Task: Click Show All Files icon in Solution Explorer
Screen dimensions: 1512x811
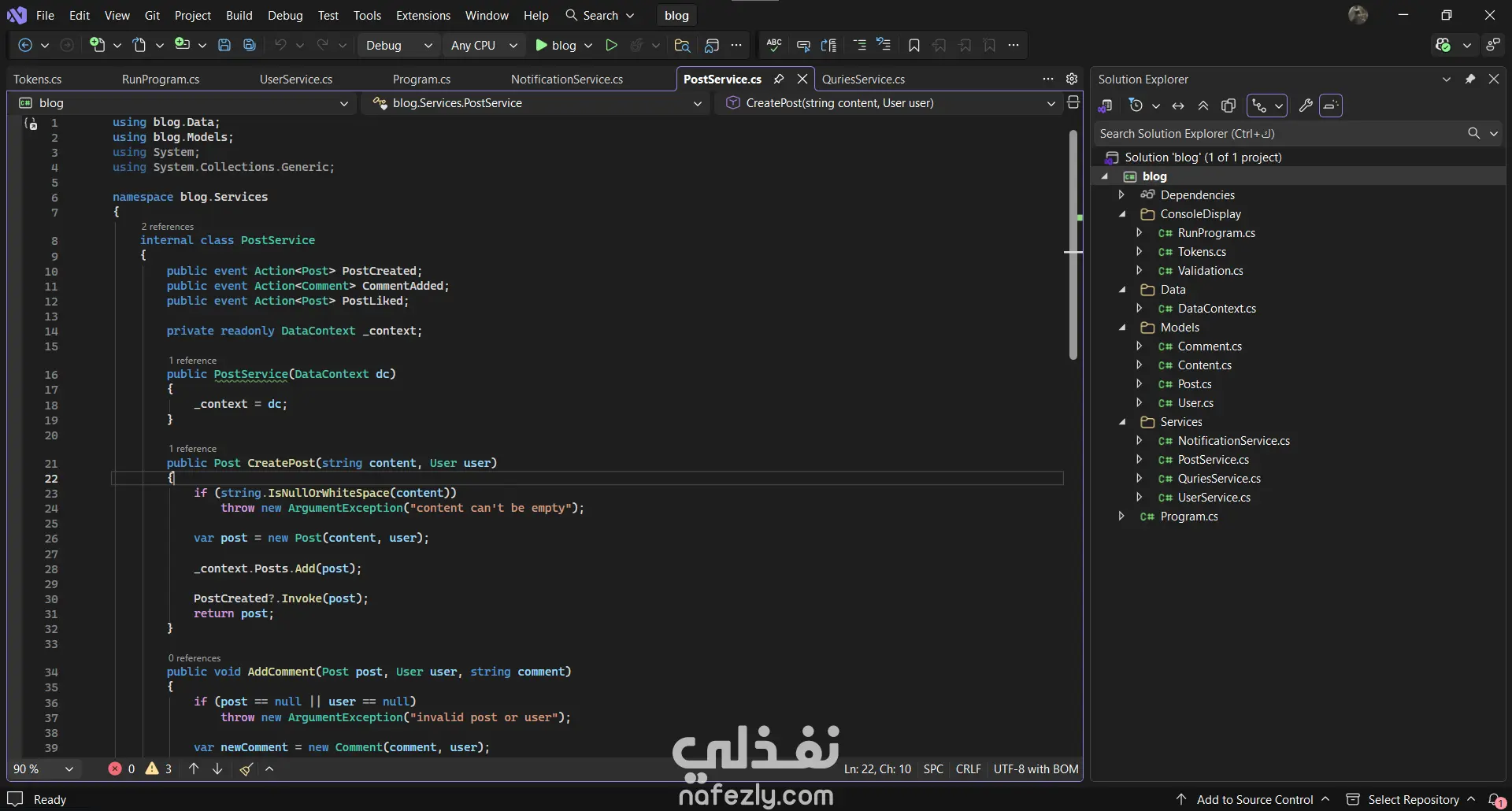Action: [1228, 106]
